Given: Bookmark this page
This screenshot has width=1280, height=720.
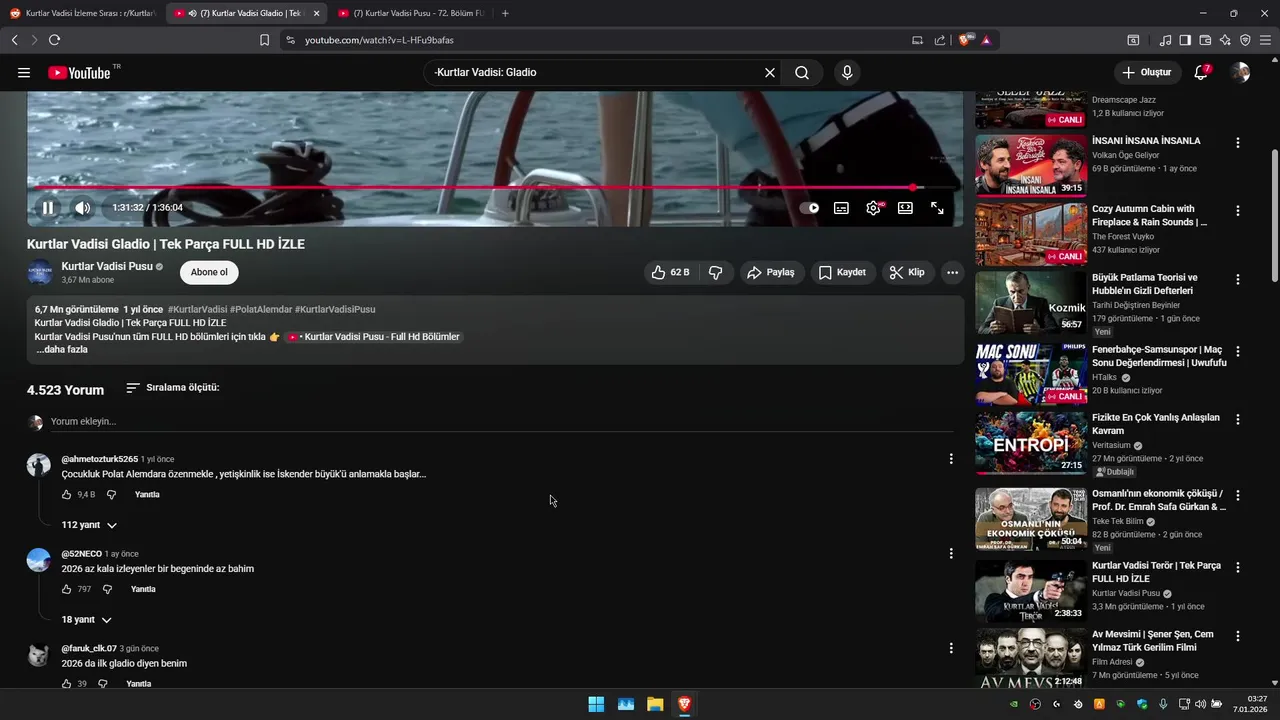Looking at the screenshot, I should 264,40.
